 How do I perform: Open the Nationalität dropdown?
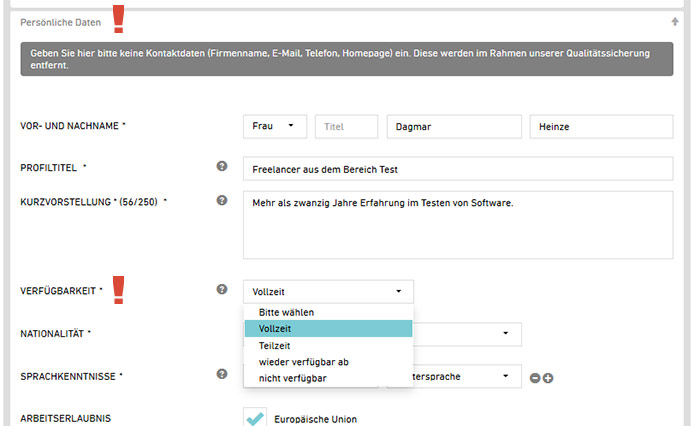[466, 333]
